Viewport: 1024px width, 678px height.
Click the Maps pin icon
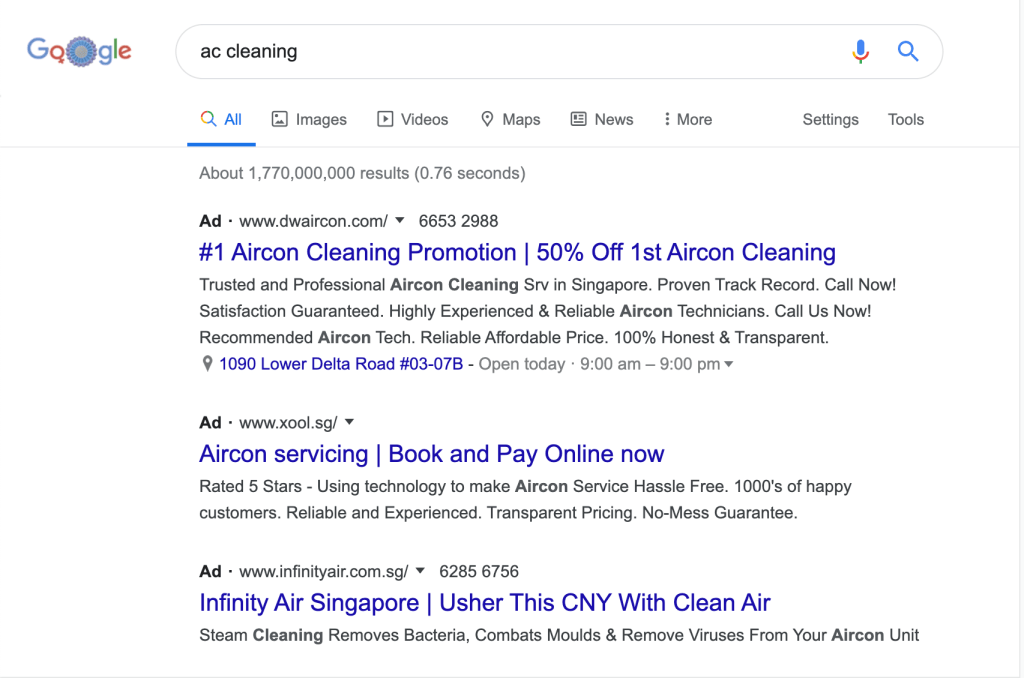pyautogui.click(x=488, y=119)
